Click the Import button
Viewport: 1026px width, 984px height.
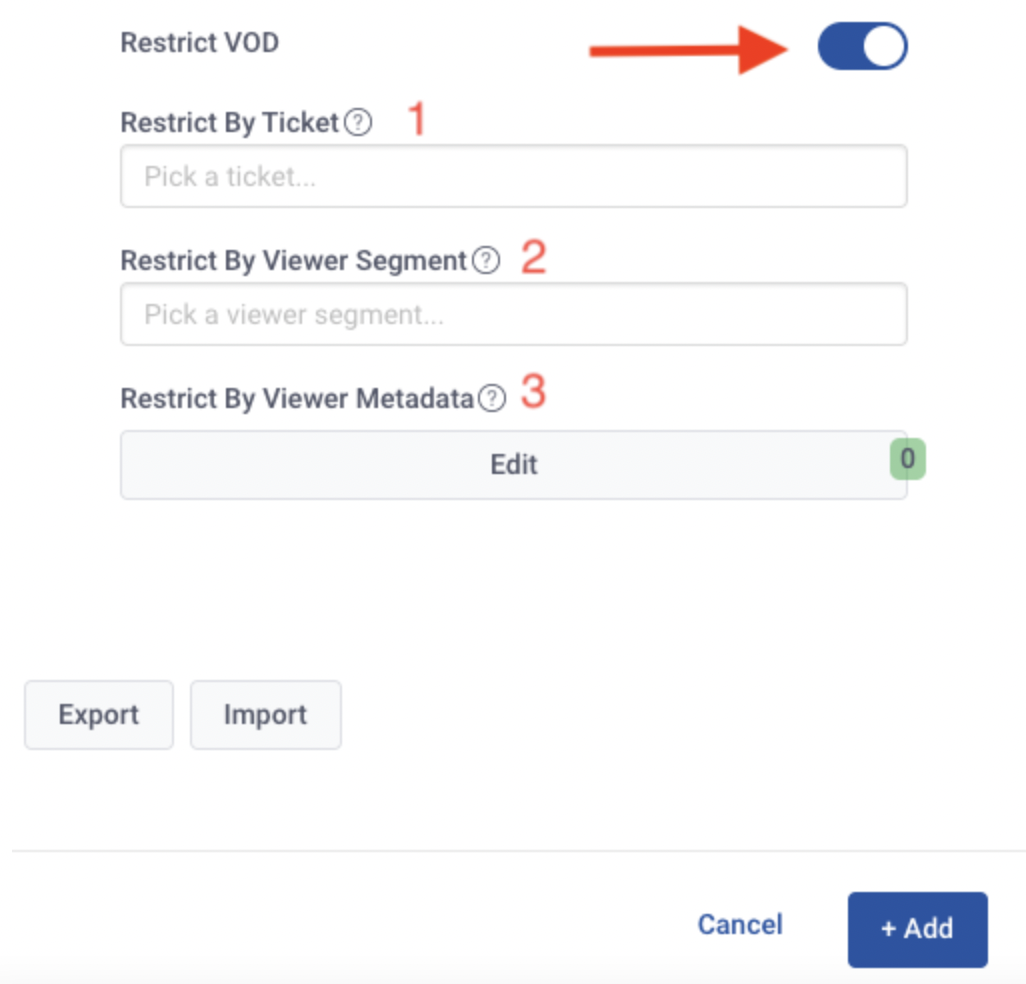(266, 714)
